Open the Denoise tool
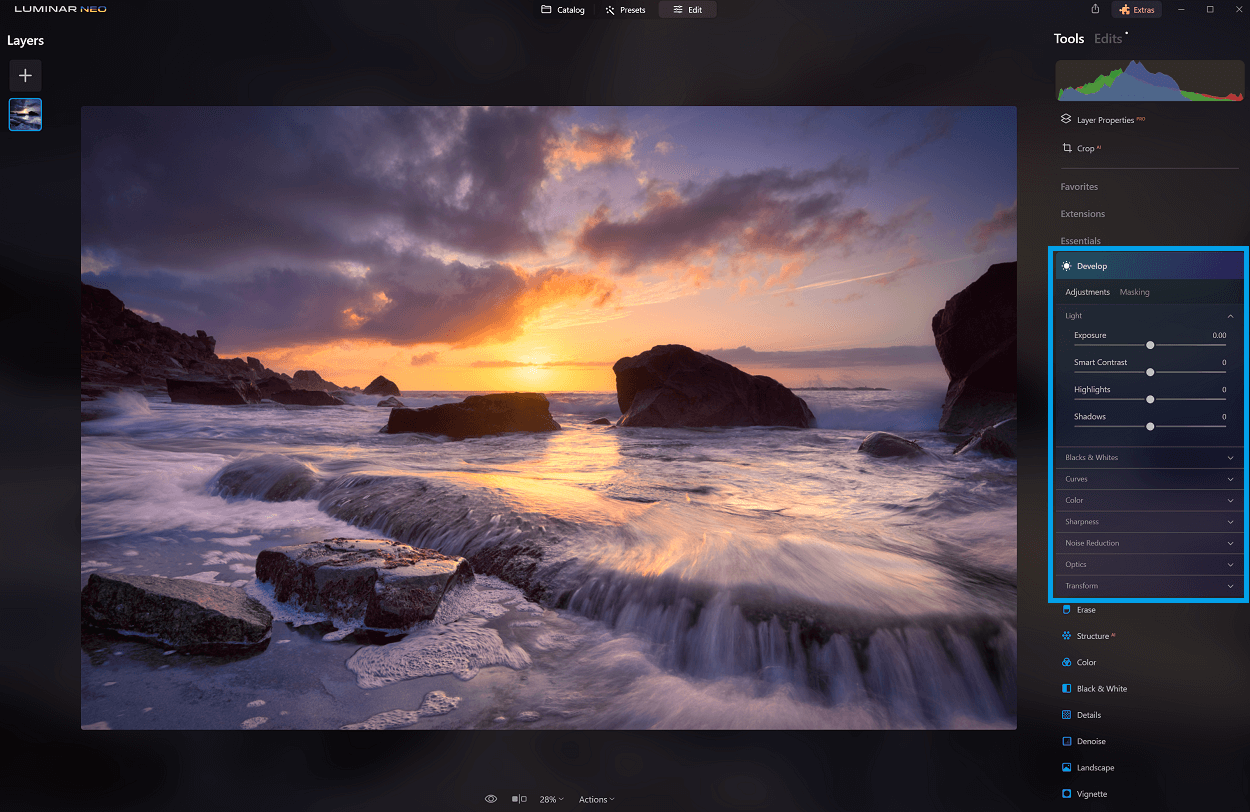 pyautogui.click(x=1091, y=741)
